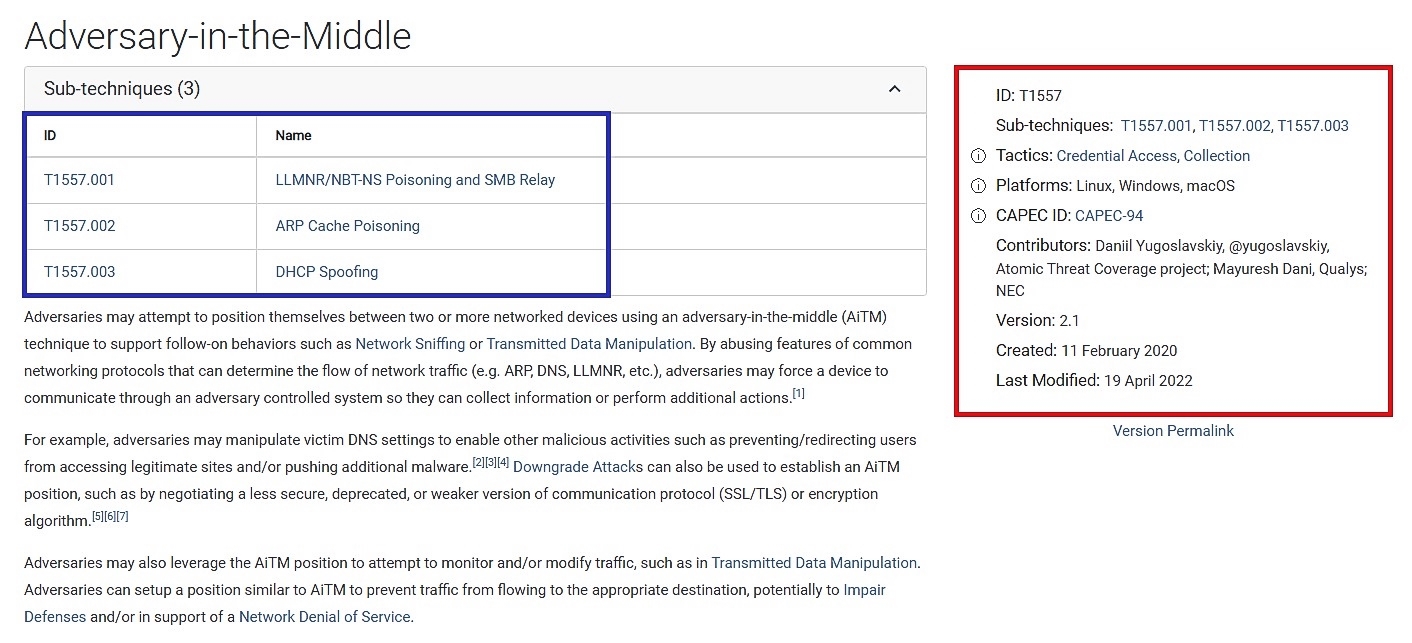Open the Downgrade Attacks link
Screen dimensions: 1412x643
(x=577, y=467)
